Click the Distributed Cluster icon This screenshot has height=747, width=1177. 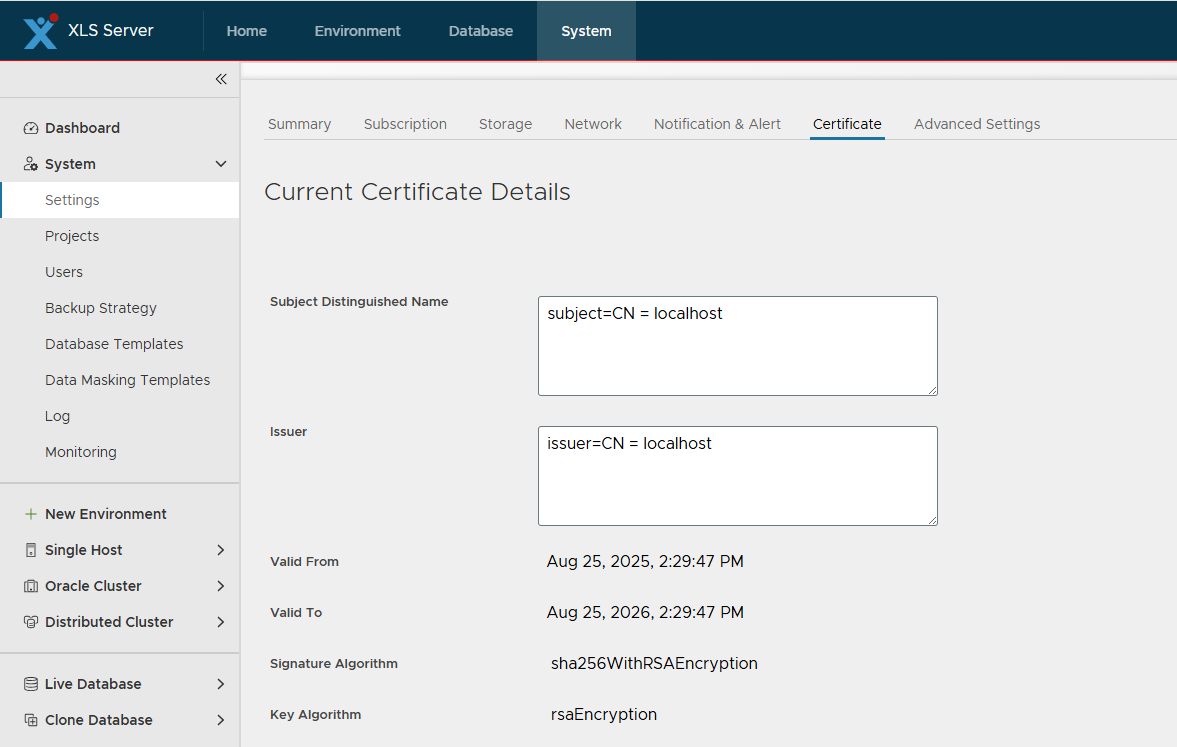pyautogui.click(x=29, y=621)
